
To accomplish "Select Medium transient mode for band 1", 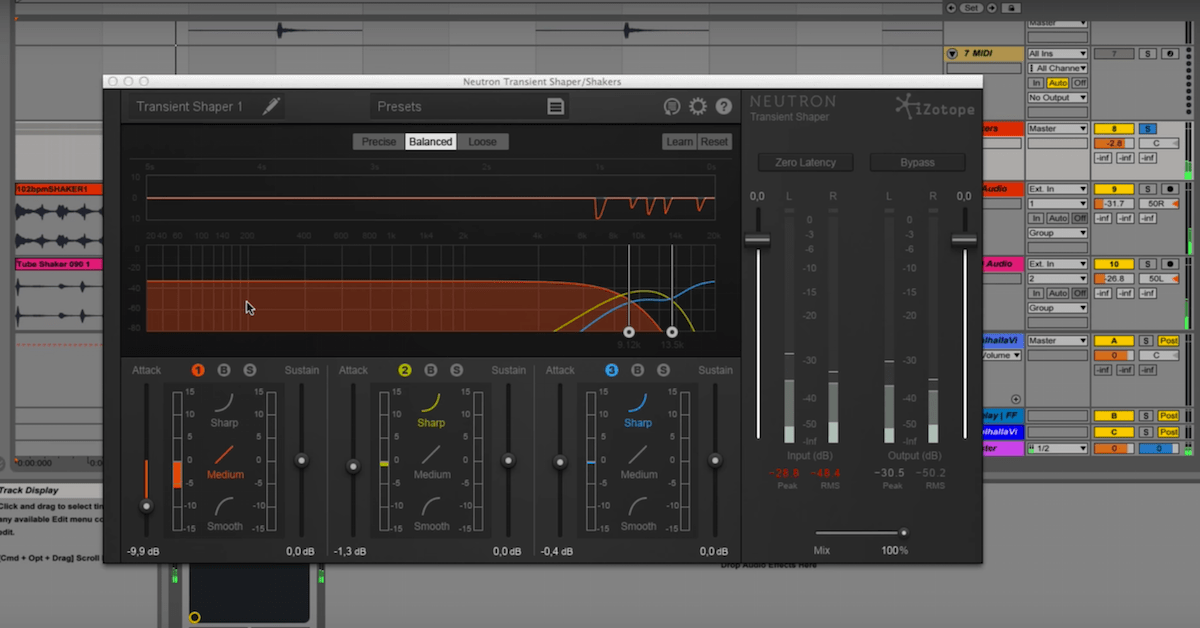I will point(224,473).
